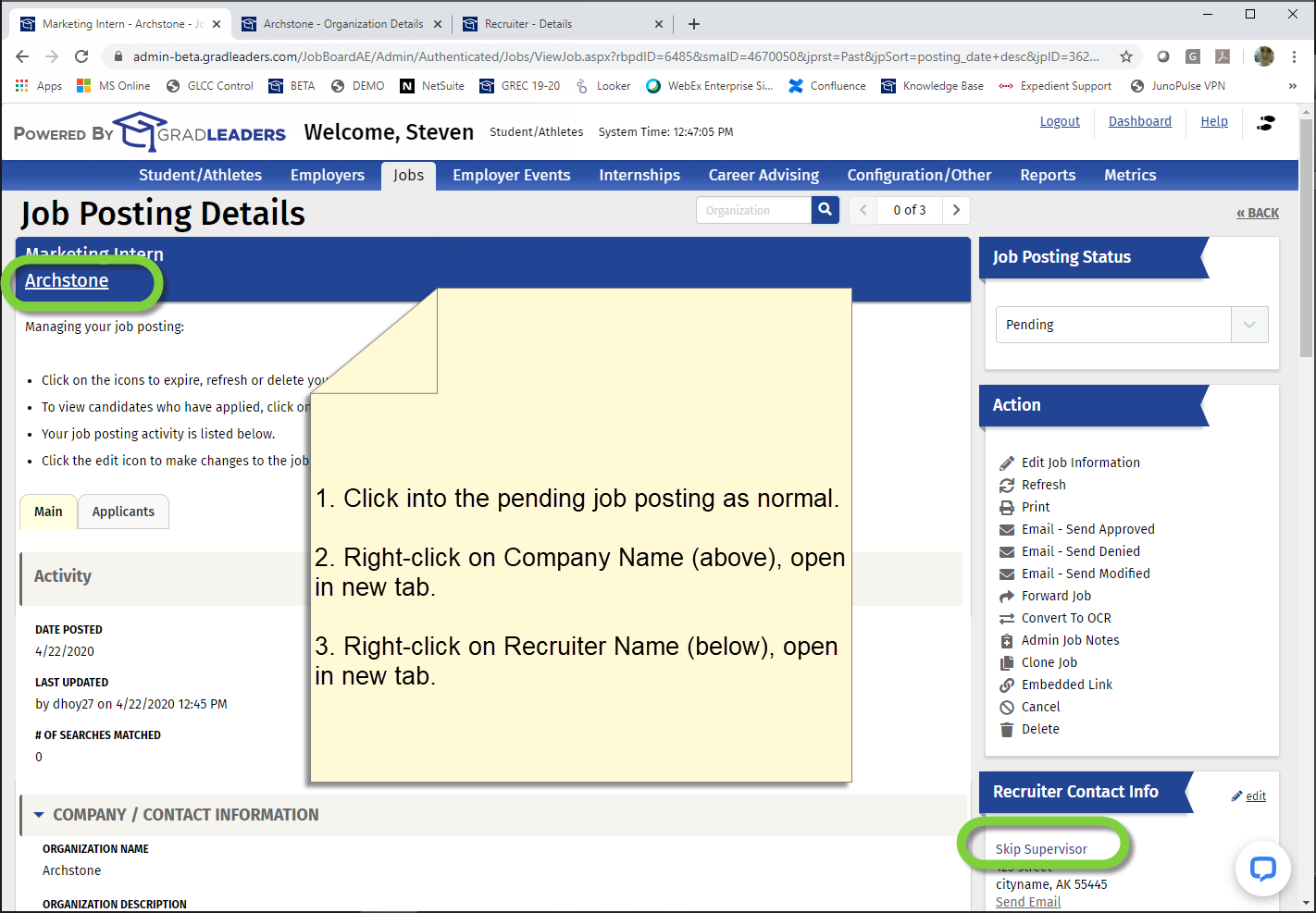Click the Help link

tap(1214, 121)
